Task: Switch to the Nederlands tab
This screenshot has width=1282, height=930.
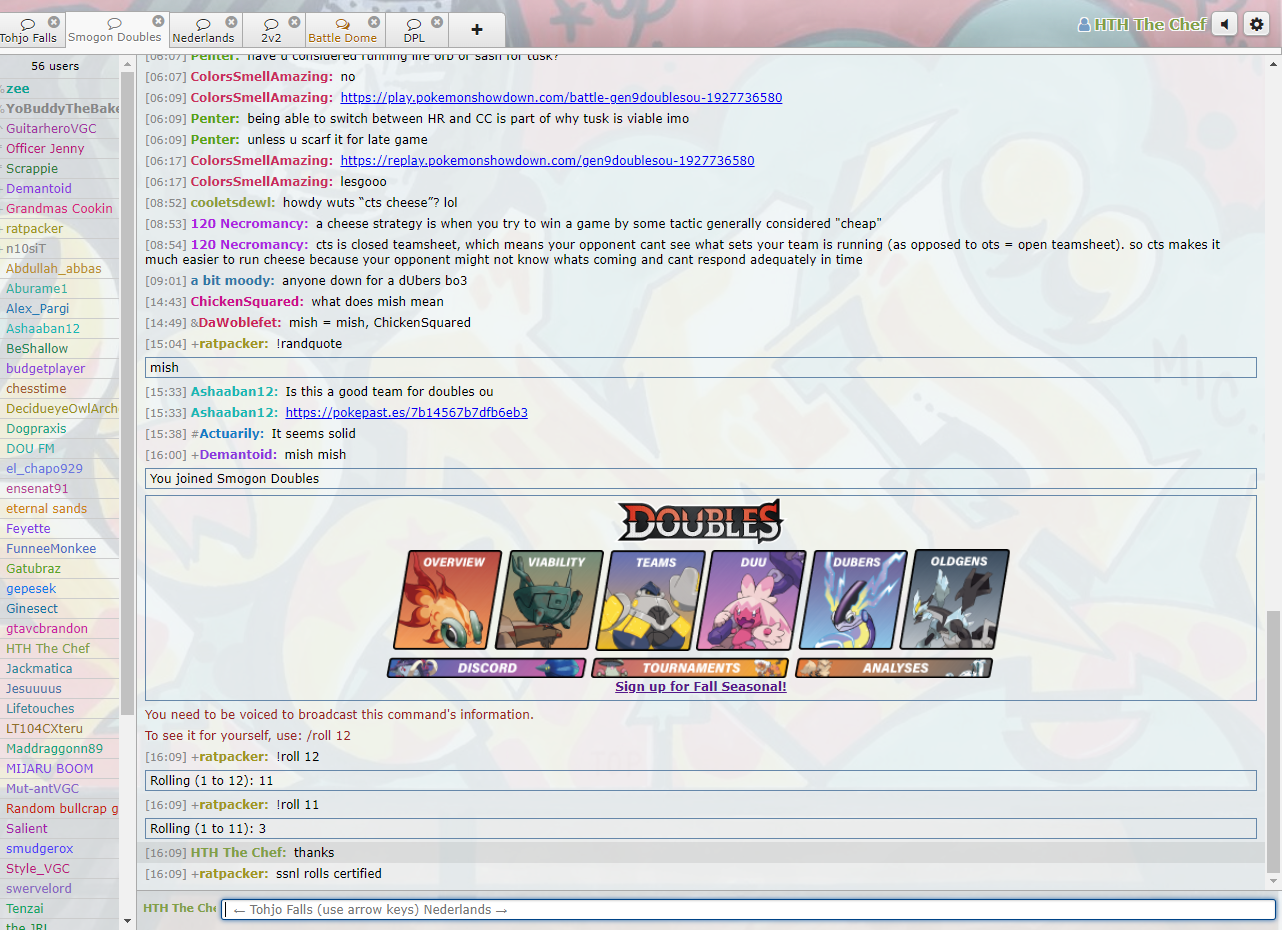Action: point(204,30)
